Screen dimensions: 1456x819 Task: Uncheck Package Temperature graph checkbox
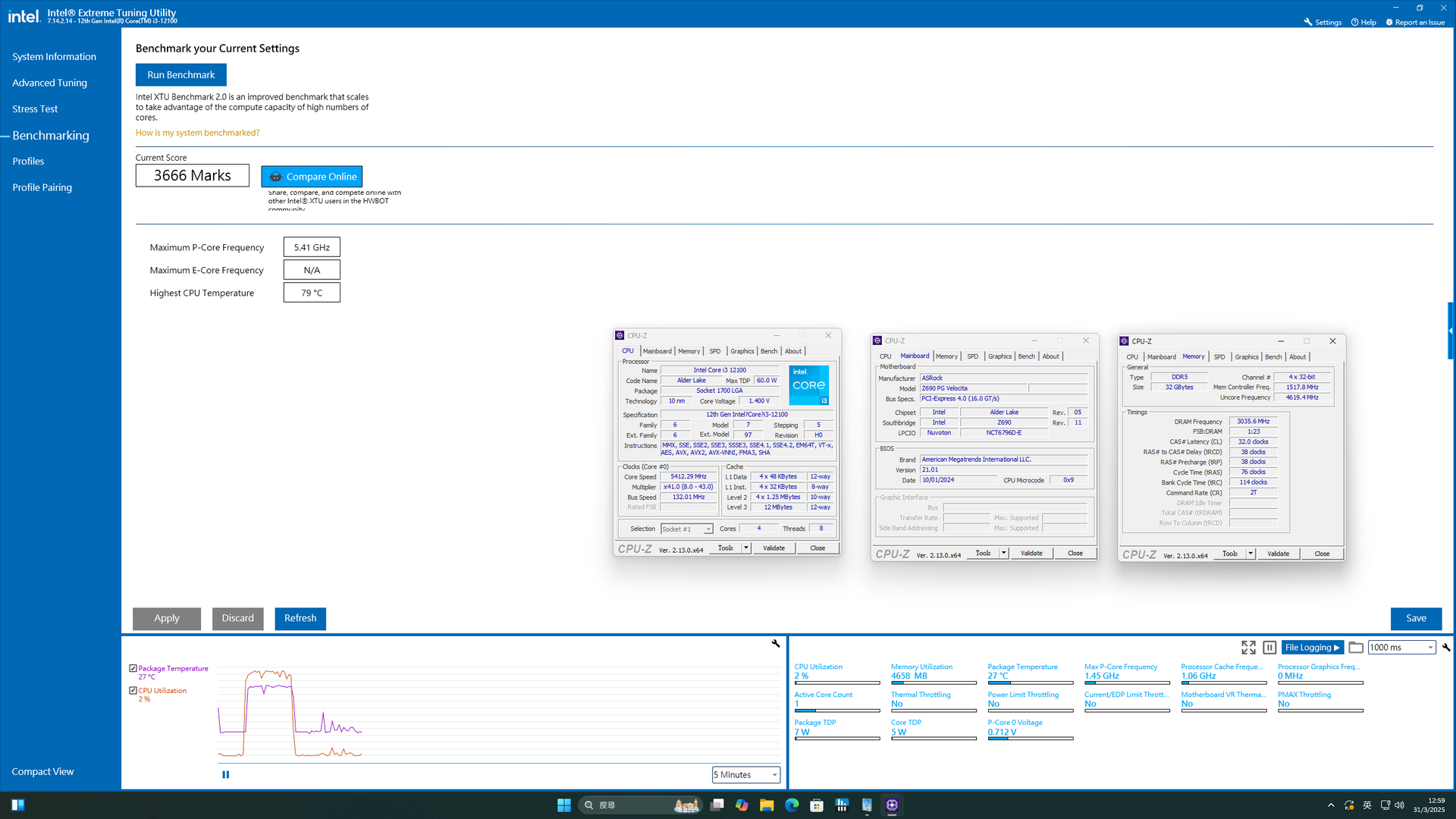point(133,668)
